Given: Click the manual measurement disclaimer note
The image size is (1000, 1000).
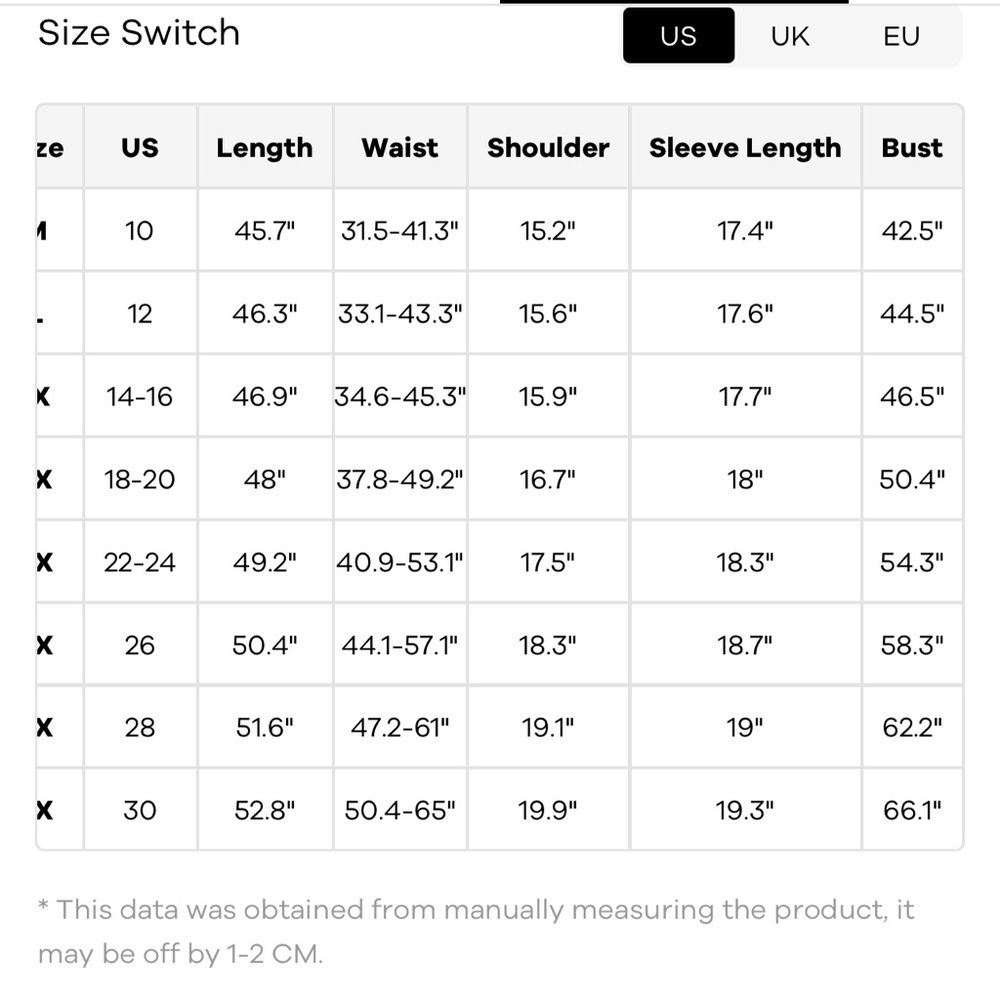Looking at the screenshot, I should click(x=475, y=931).
